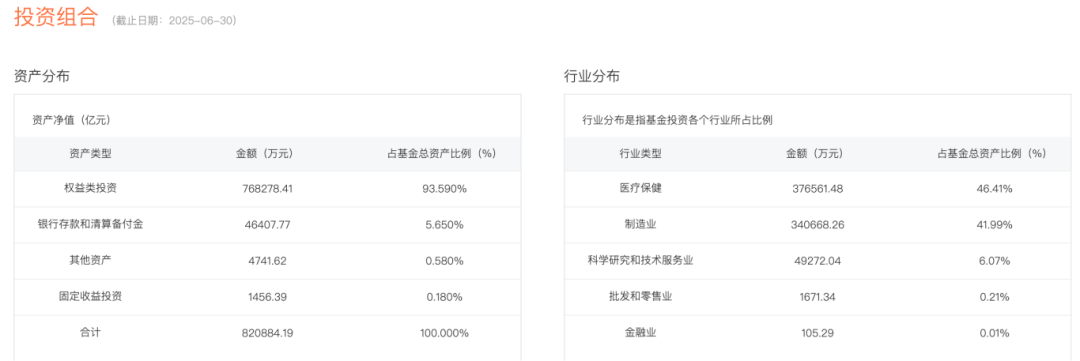This screenshot has height=361, width=1080.
Task: Click the 银行存款和清算备付金 row
Action: pyautogui.click(x=267, y=225)
